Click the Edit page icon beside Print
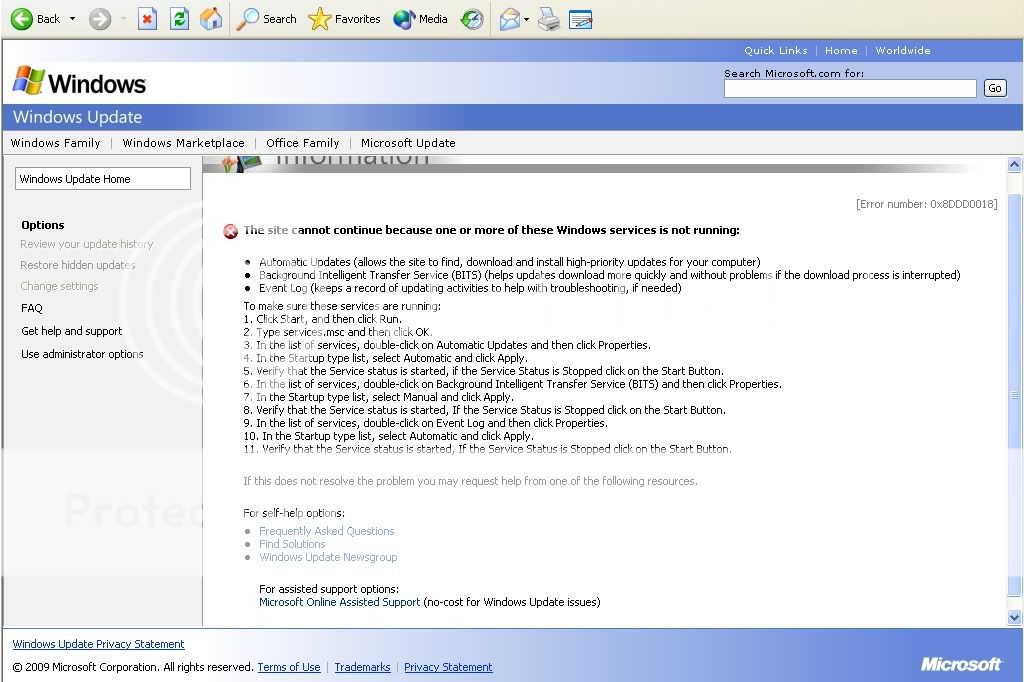 (580, 20)
